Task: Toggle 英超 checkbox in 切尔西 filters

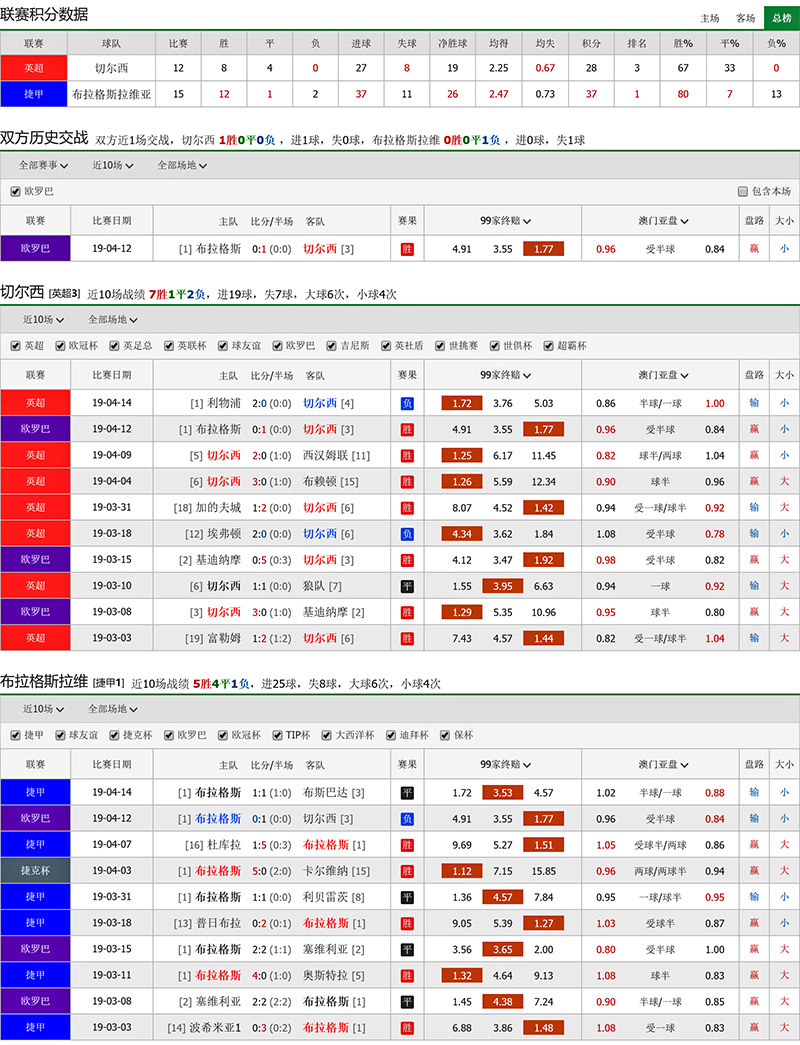Action: (15, 346)
